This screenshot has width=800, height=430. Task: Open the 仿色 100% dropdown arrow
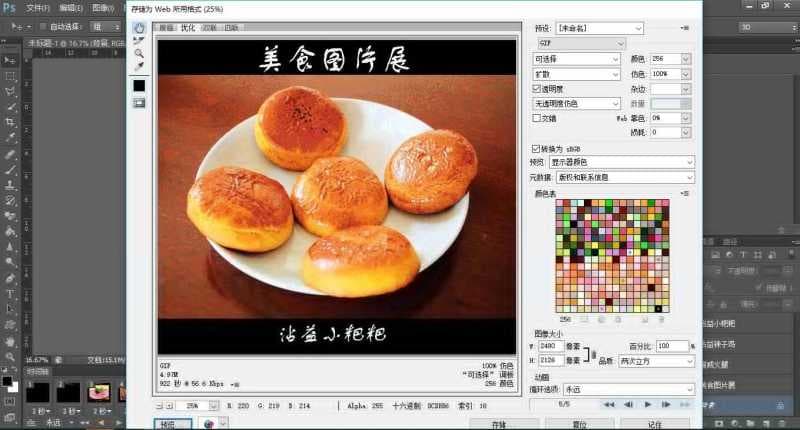[x=686, y=74]
